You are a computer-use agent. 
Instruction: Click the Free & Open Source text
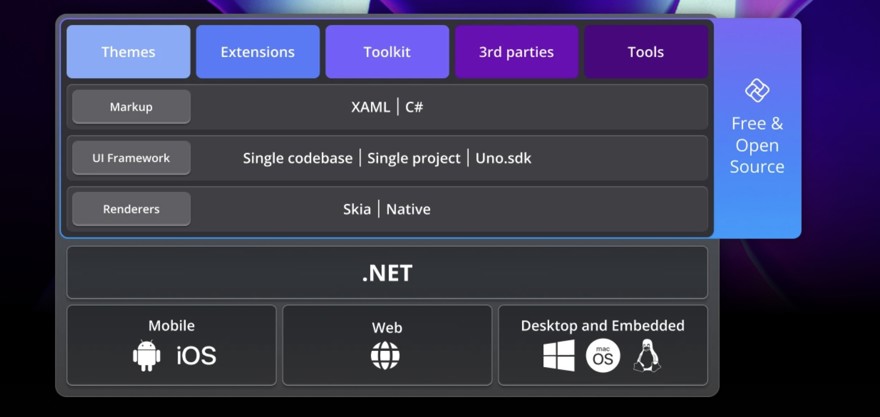pos(757,145)
